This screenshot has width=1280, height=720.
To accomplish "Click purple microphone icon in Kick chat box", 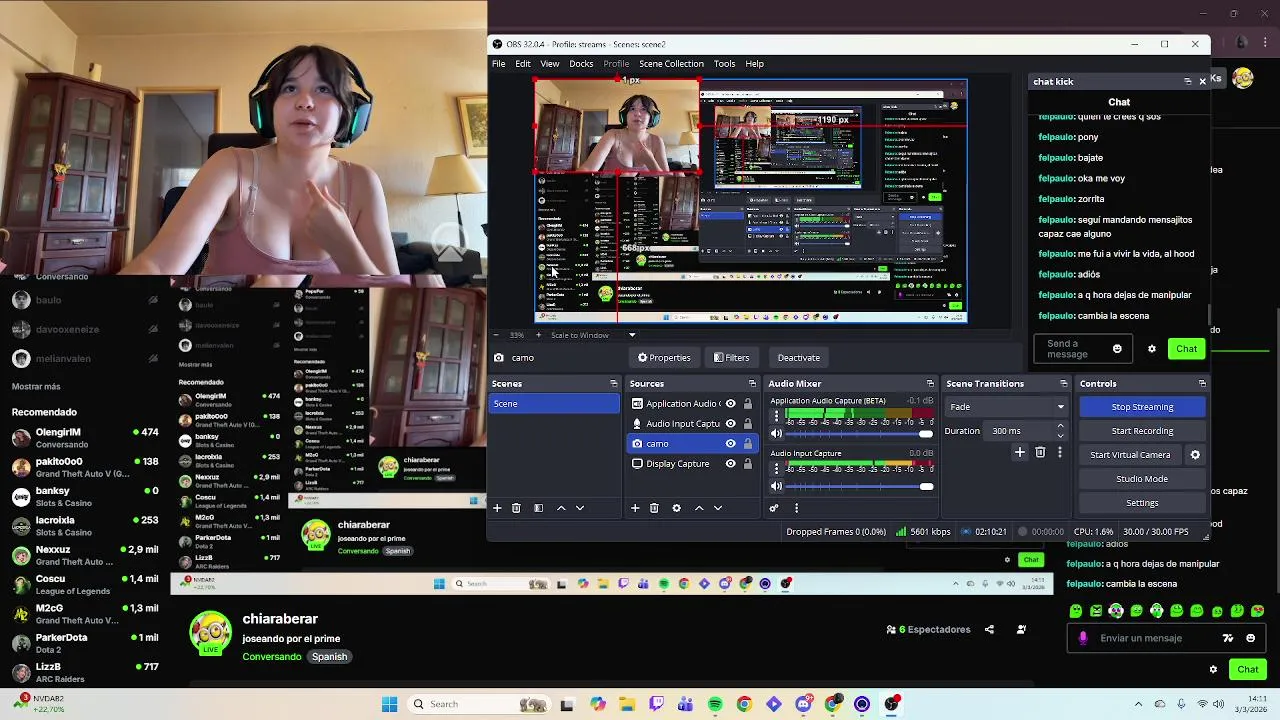I will point(1083,638).
